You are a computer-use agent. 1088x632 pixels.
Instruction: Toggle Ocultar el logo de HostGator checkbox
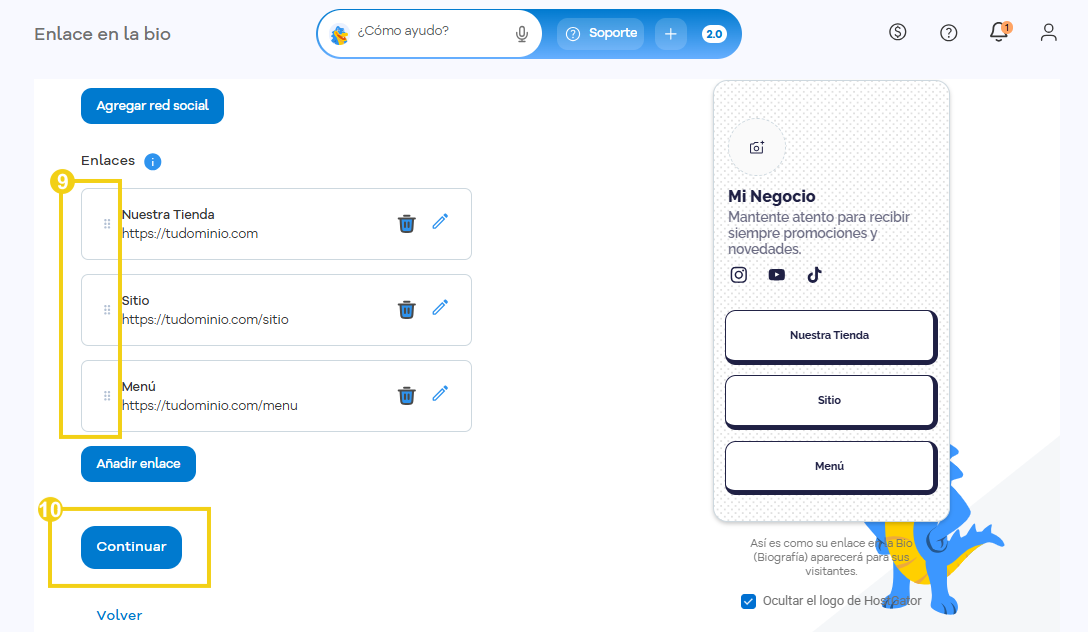748,601
